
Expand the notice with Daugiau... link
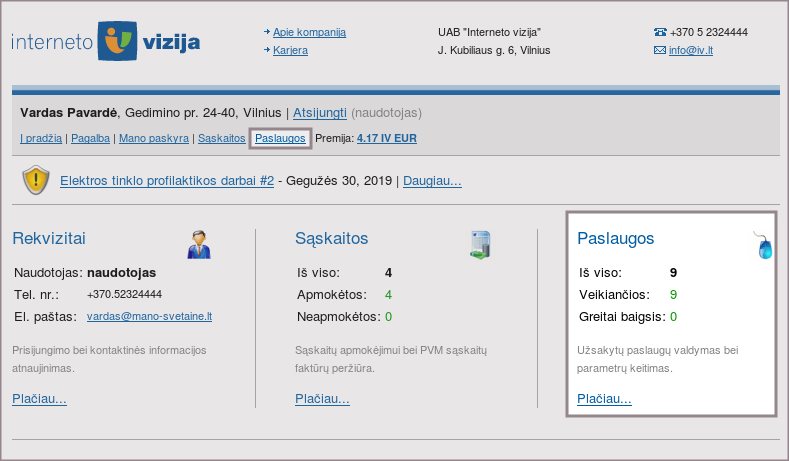click(x=432, y=181)
